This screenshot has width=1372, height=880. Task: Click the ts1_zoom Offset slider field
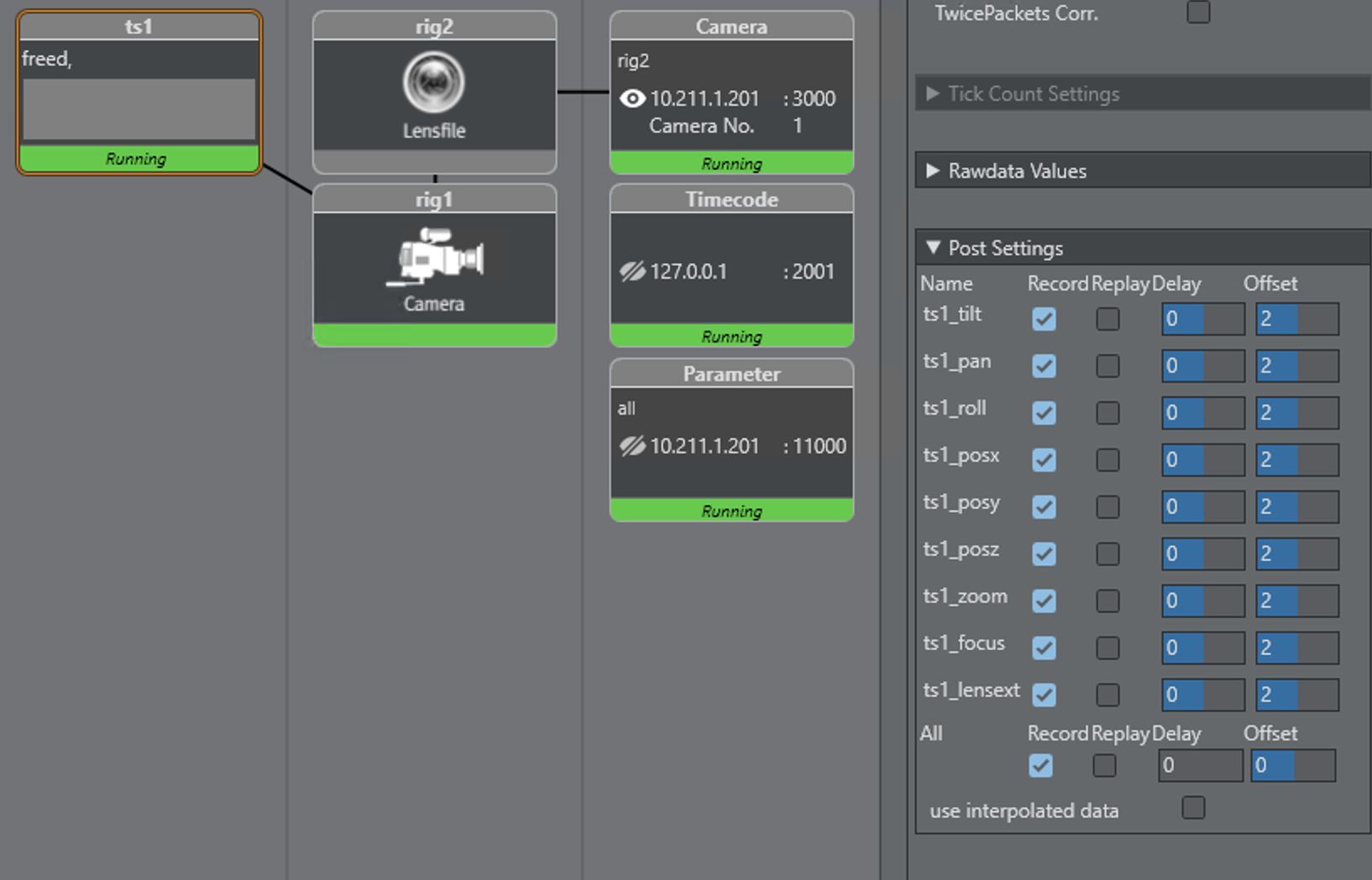pos(1296,601)
